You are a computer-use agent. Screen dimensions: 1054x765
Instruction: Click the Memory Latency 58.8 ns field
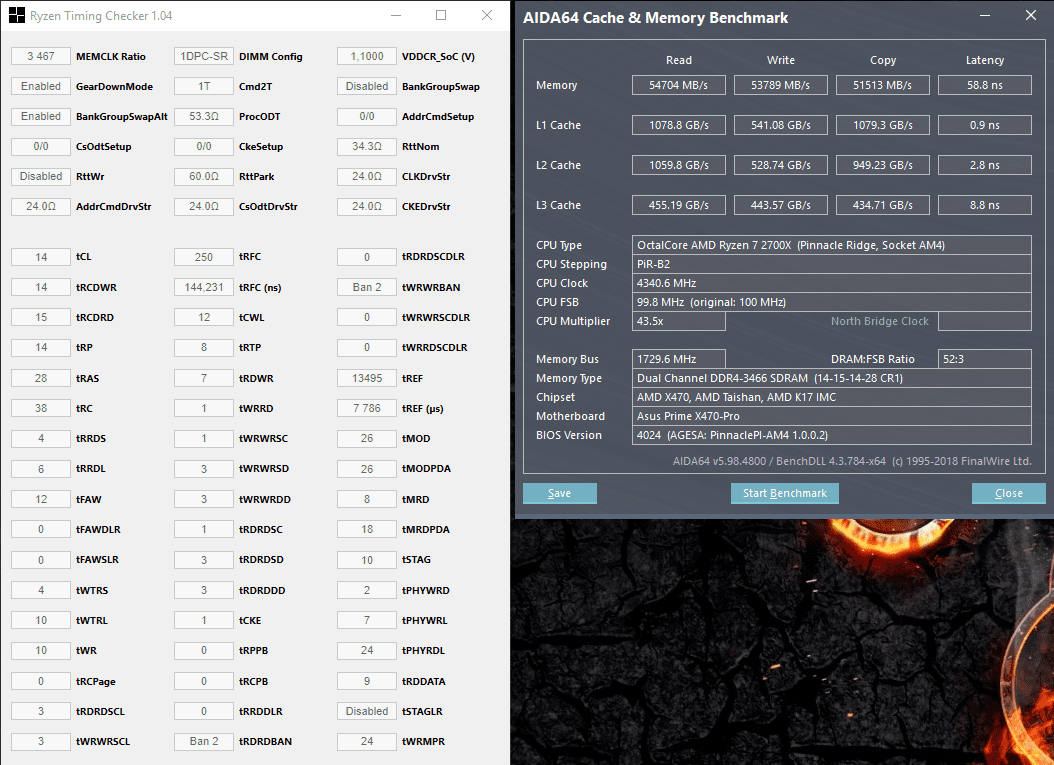[x=985, y=85]
